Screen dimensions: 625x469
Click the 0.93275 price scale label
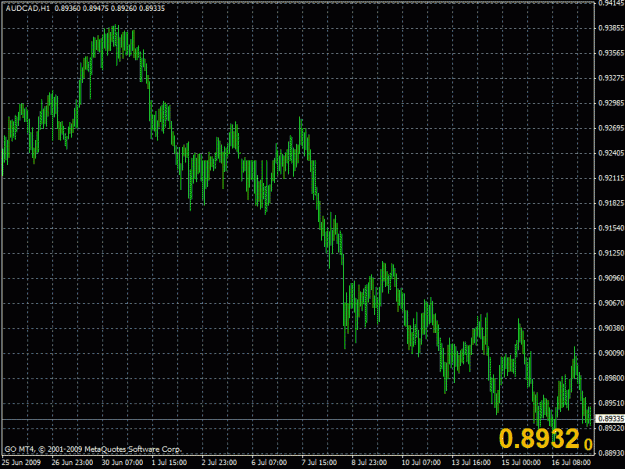tap(611, 78)
